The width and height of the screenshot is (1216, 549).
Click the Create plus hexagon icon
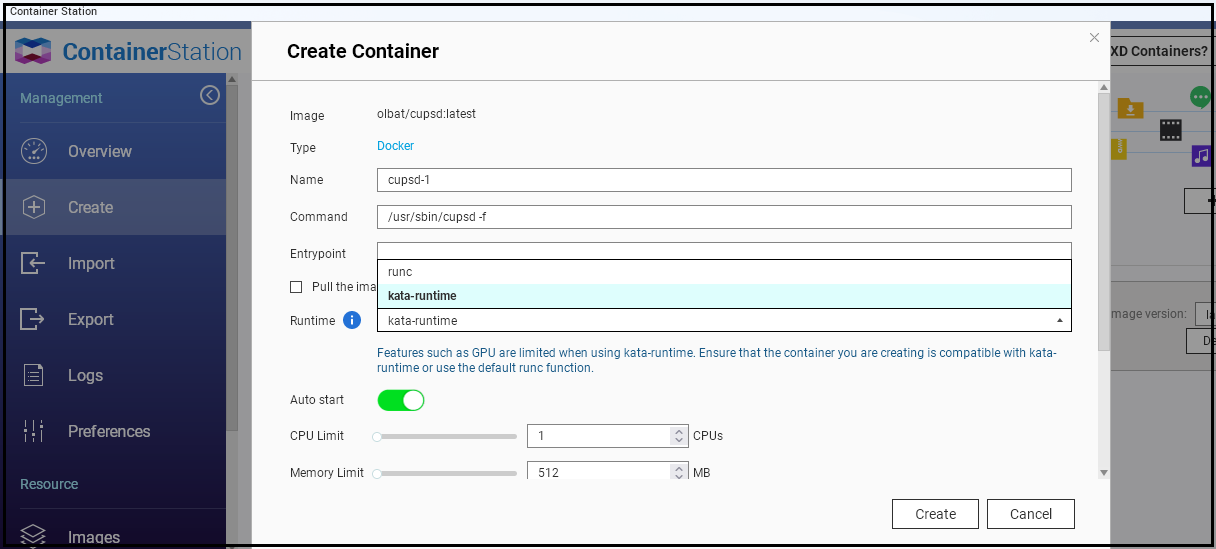[34, 207]
